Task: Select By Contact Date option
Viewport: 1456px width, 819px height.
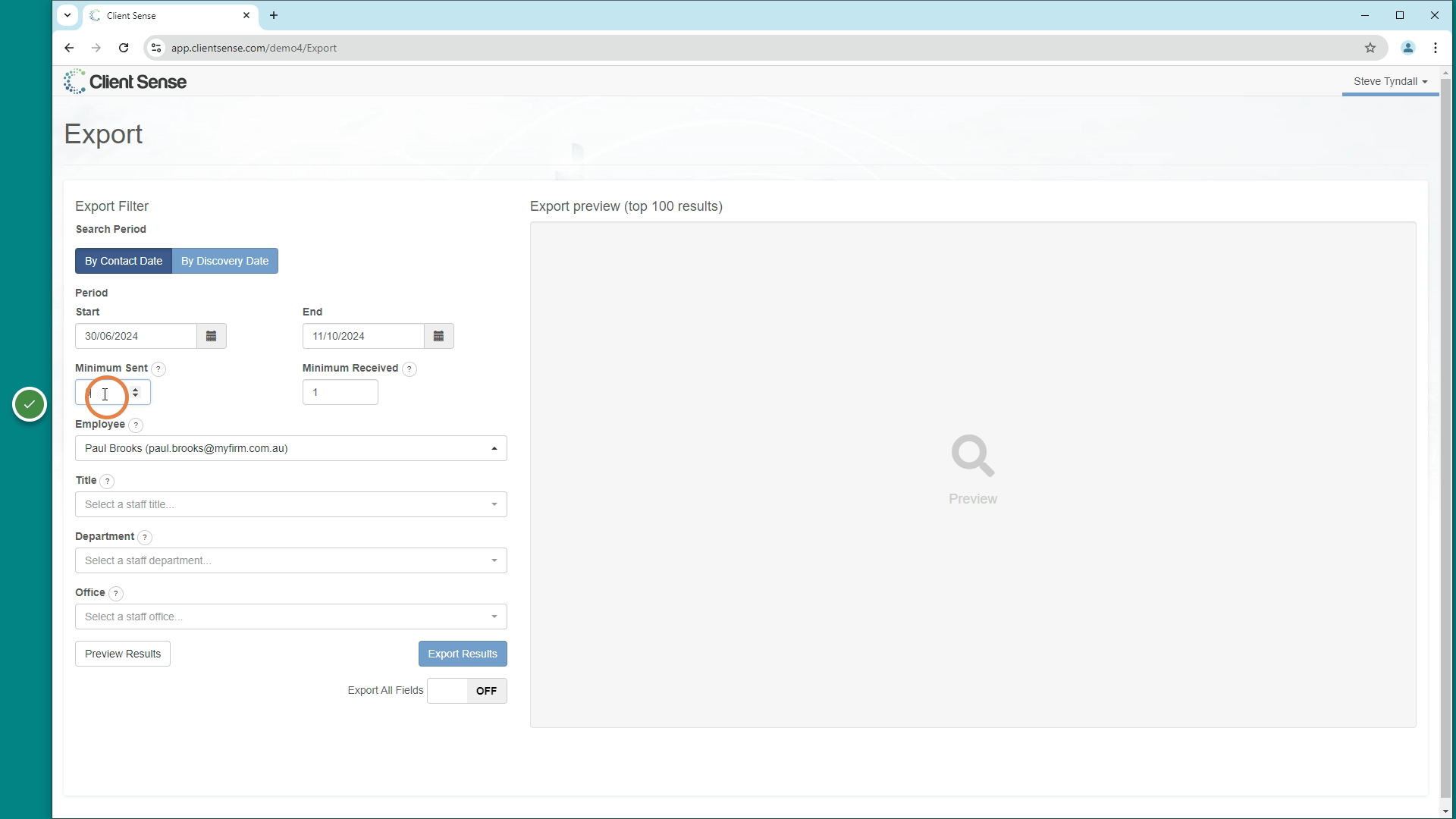Action: [124, 261]
